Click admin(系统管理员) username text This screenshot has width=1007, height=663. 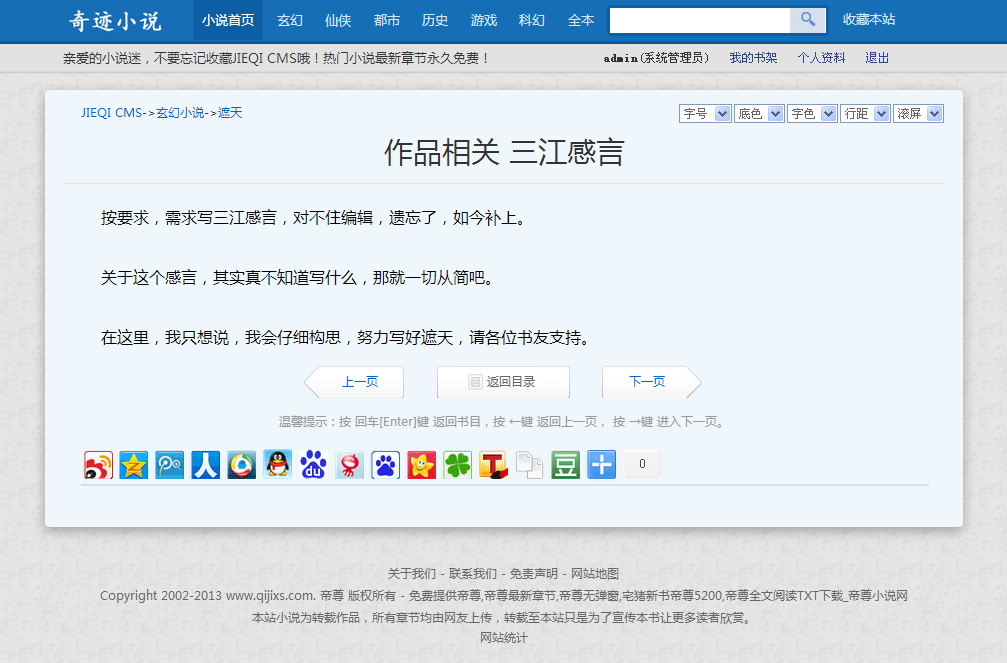(656, 58)
